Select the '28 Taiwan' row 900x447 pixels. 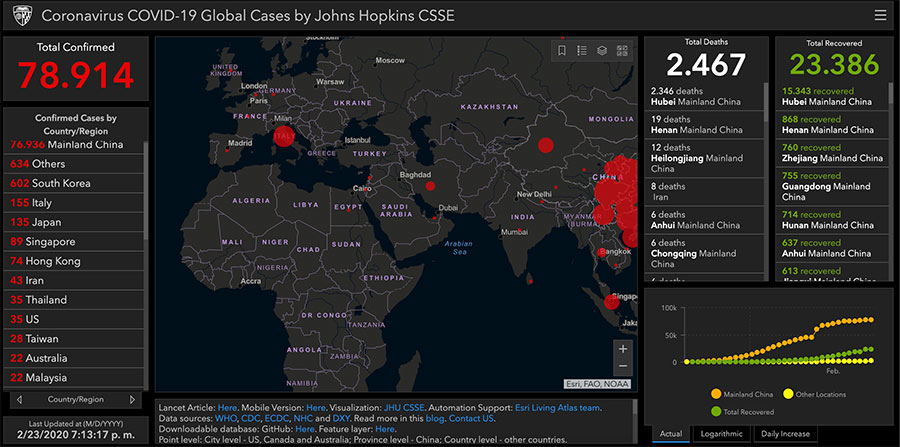(75, 339)
